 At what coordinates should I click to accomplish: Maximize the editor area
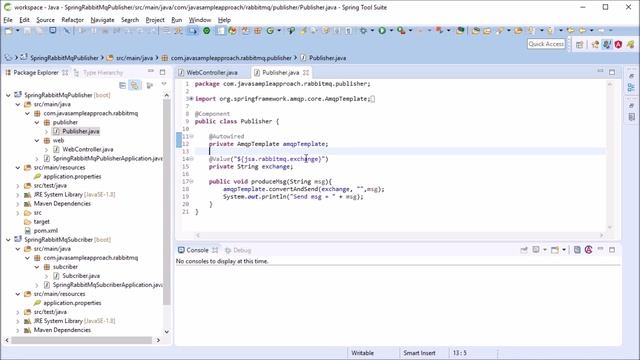612,72
